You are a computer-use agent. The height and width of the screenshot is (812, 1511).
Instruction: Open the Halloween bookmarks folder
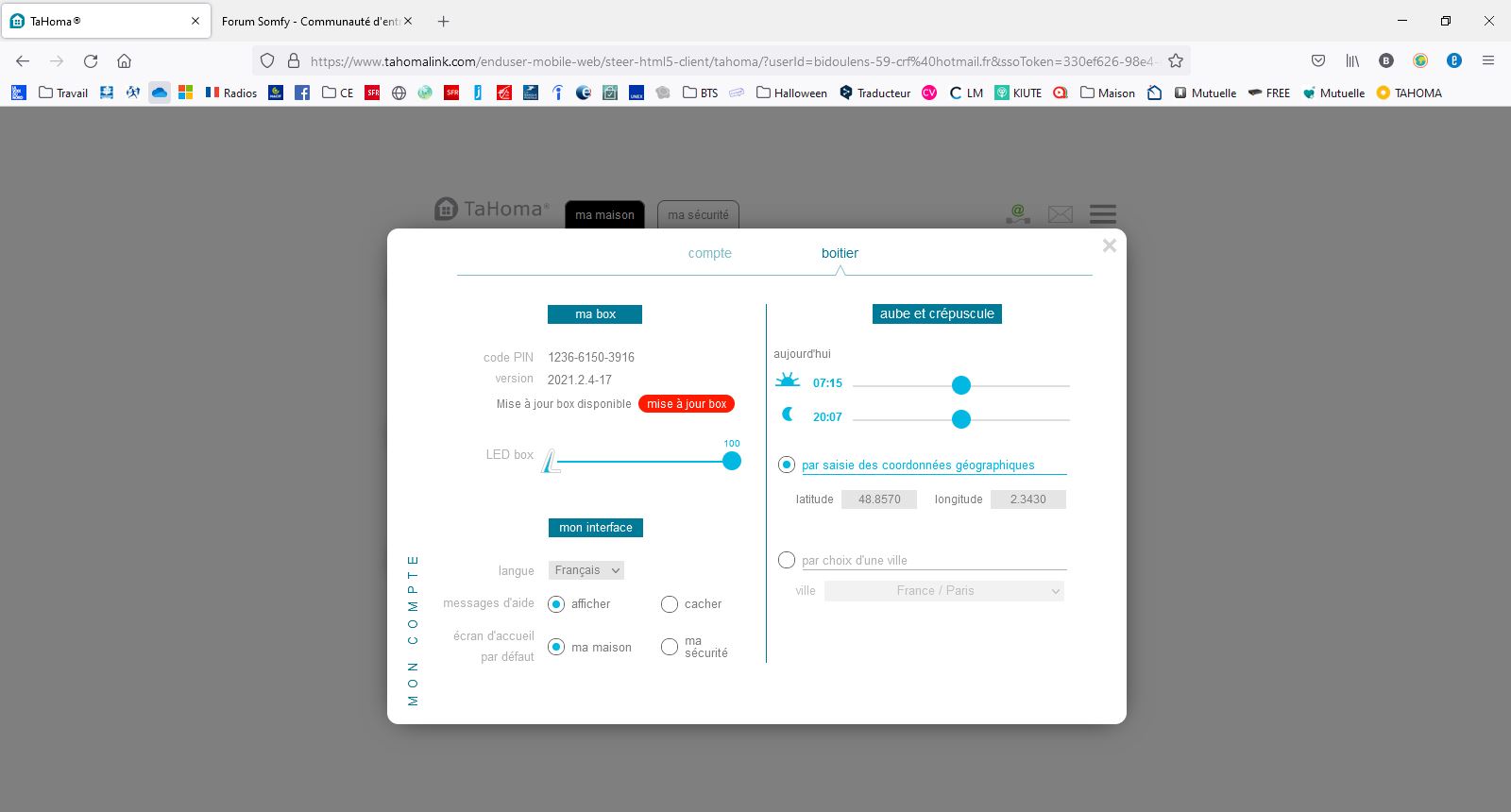point(791,93)
